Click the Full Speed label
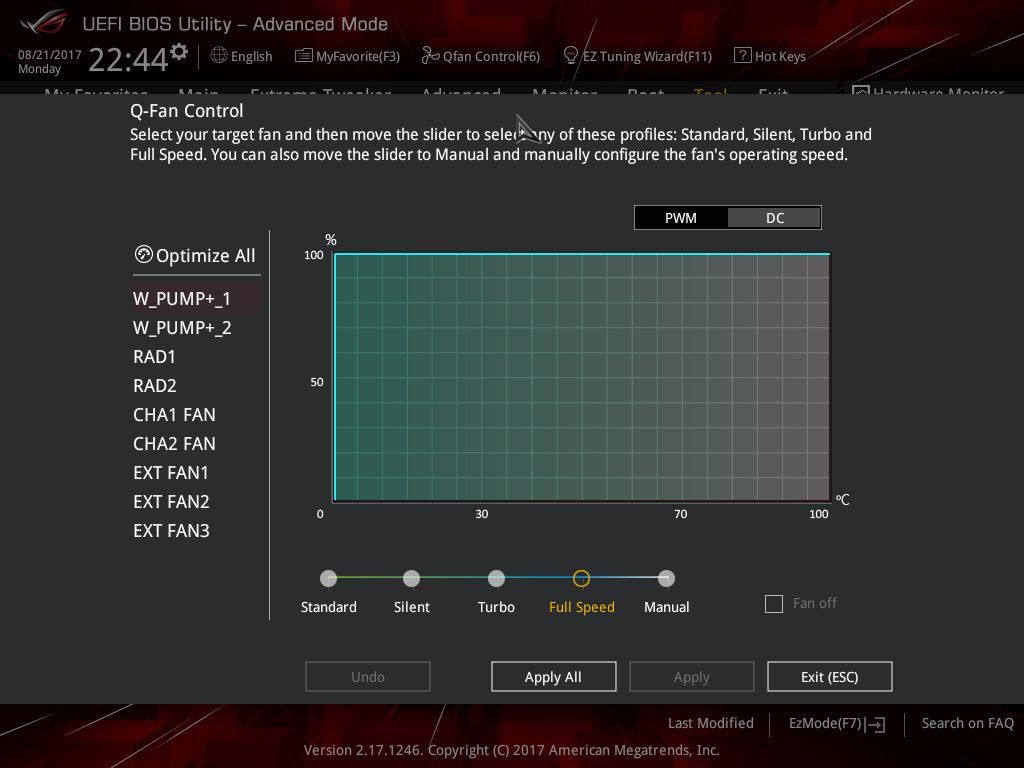 click(x=581, y=607)
